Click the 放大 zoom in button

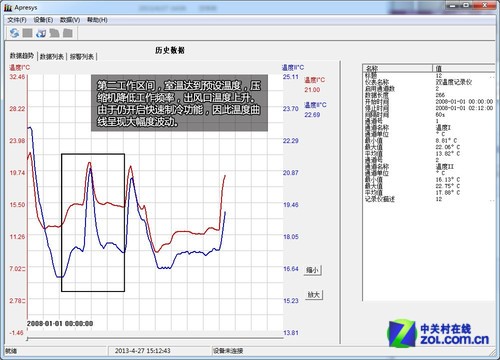[x=314, y=294]
